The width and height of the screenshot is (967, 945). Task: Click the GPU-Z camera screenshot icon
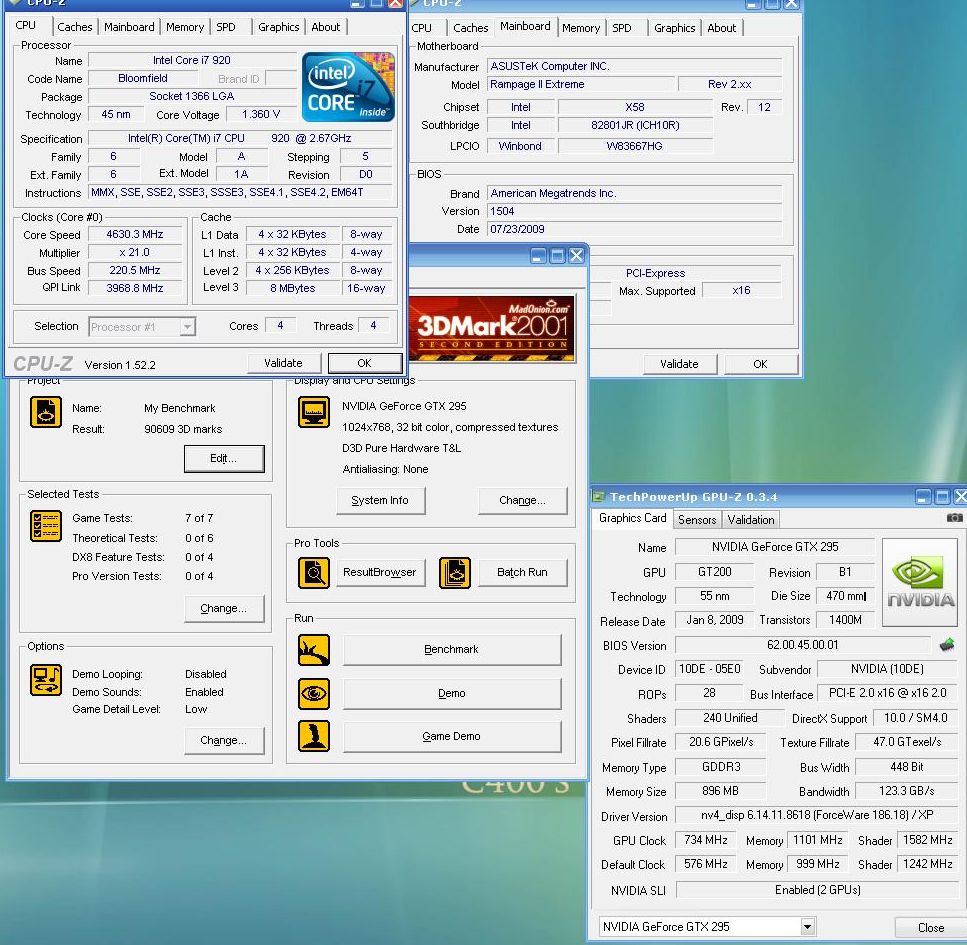(954, 518)
